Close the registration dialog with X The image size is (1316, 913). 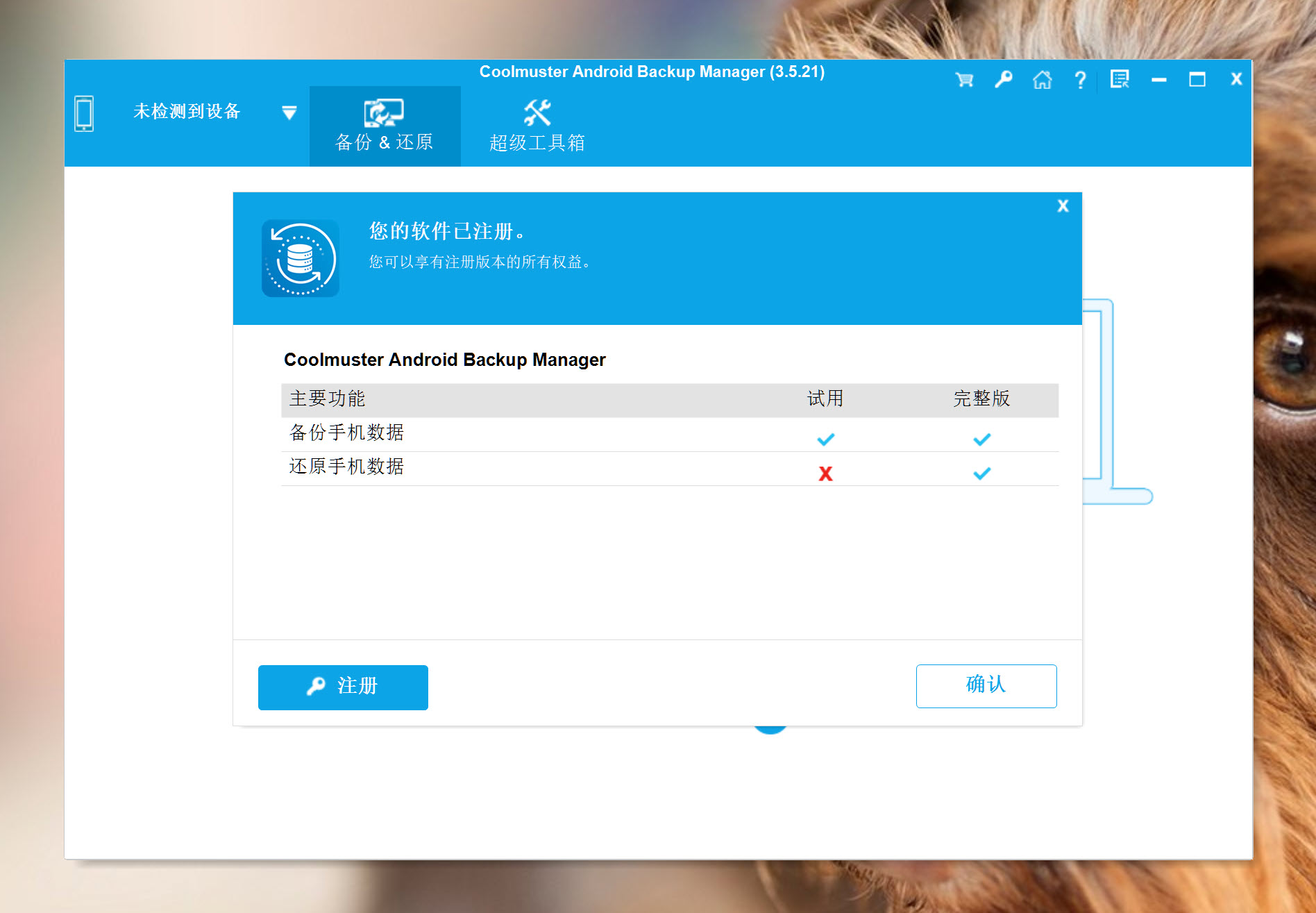1063,206
